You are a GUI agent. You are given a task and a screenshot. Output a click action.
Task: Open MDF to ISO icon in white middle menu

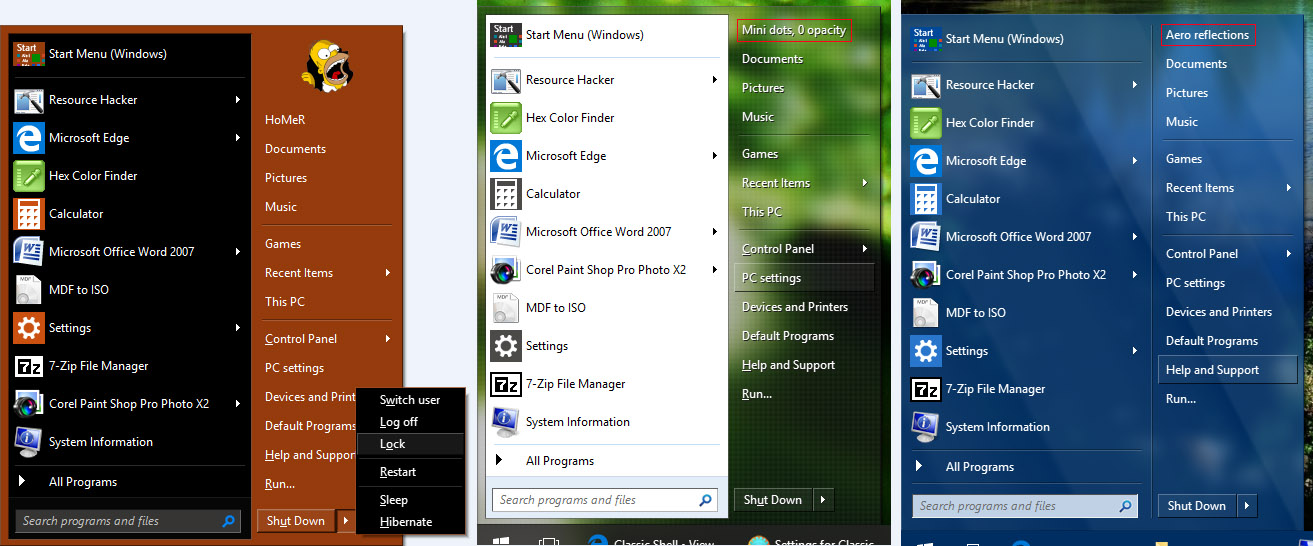pos(505,308)
